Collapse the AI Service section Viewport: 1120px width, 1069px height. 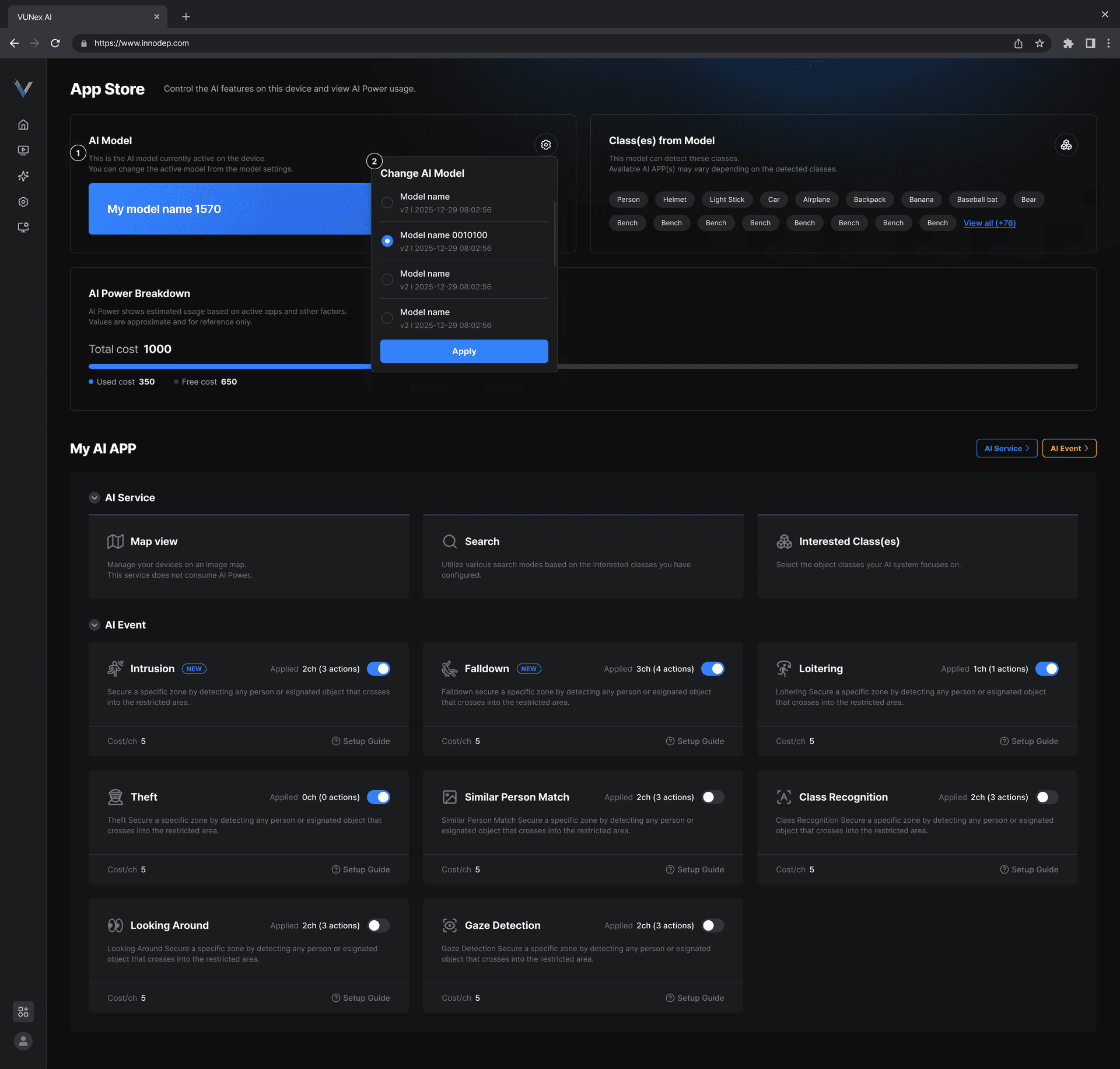coord(94,498)
